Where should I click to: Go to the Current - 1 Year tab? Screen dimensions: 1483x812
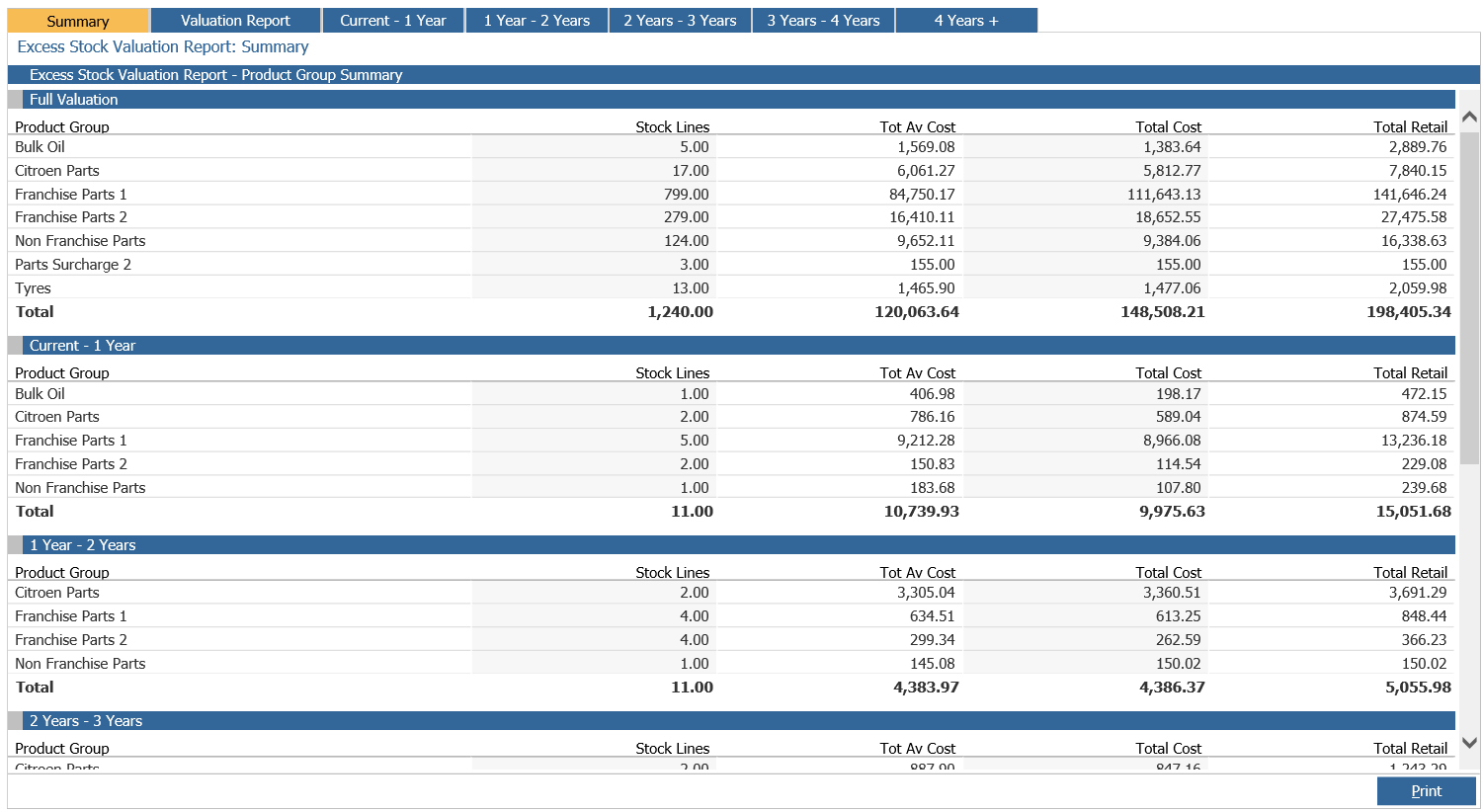point(393,21)
